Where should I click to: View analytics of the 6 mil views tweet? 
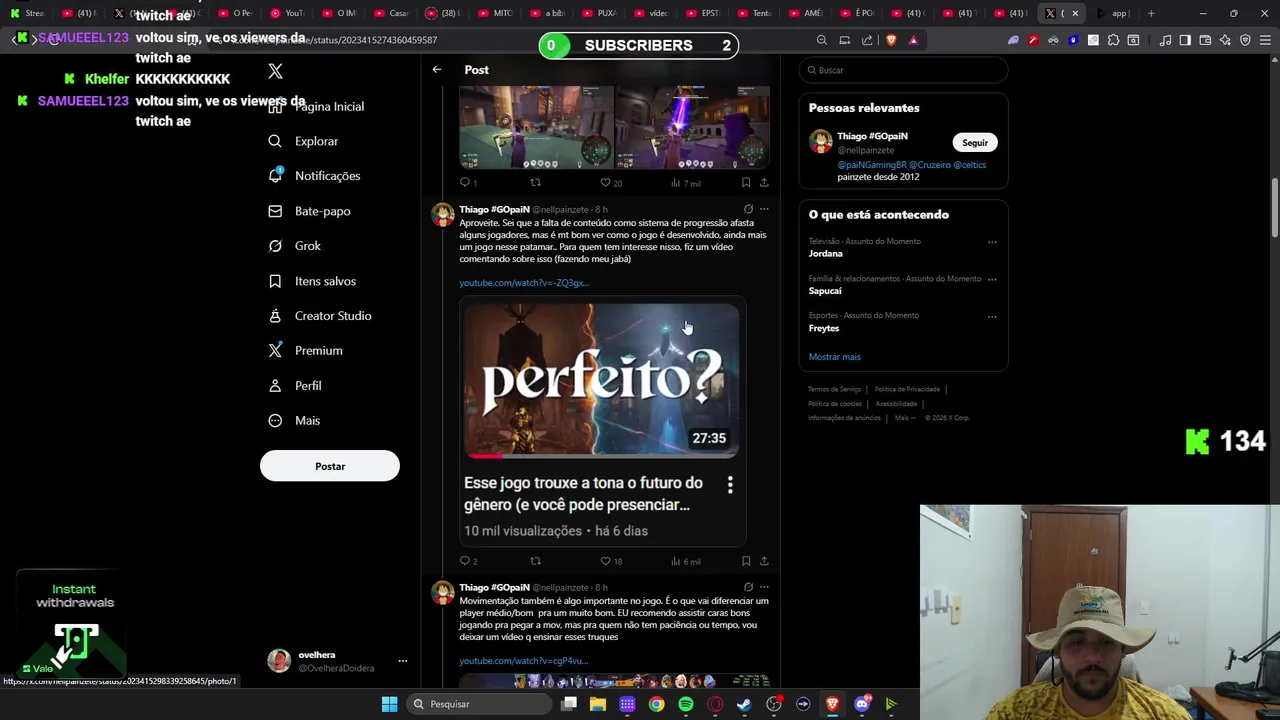685,561
